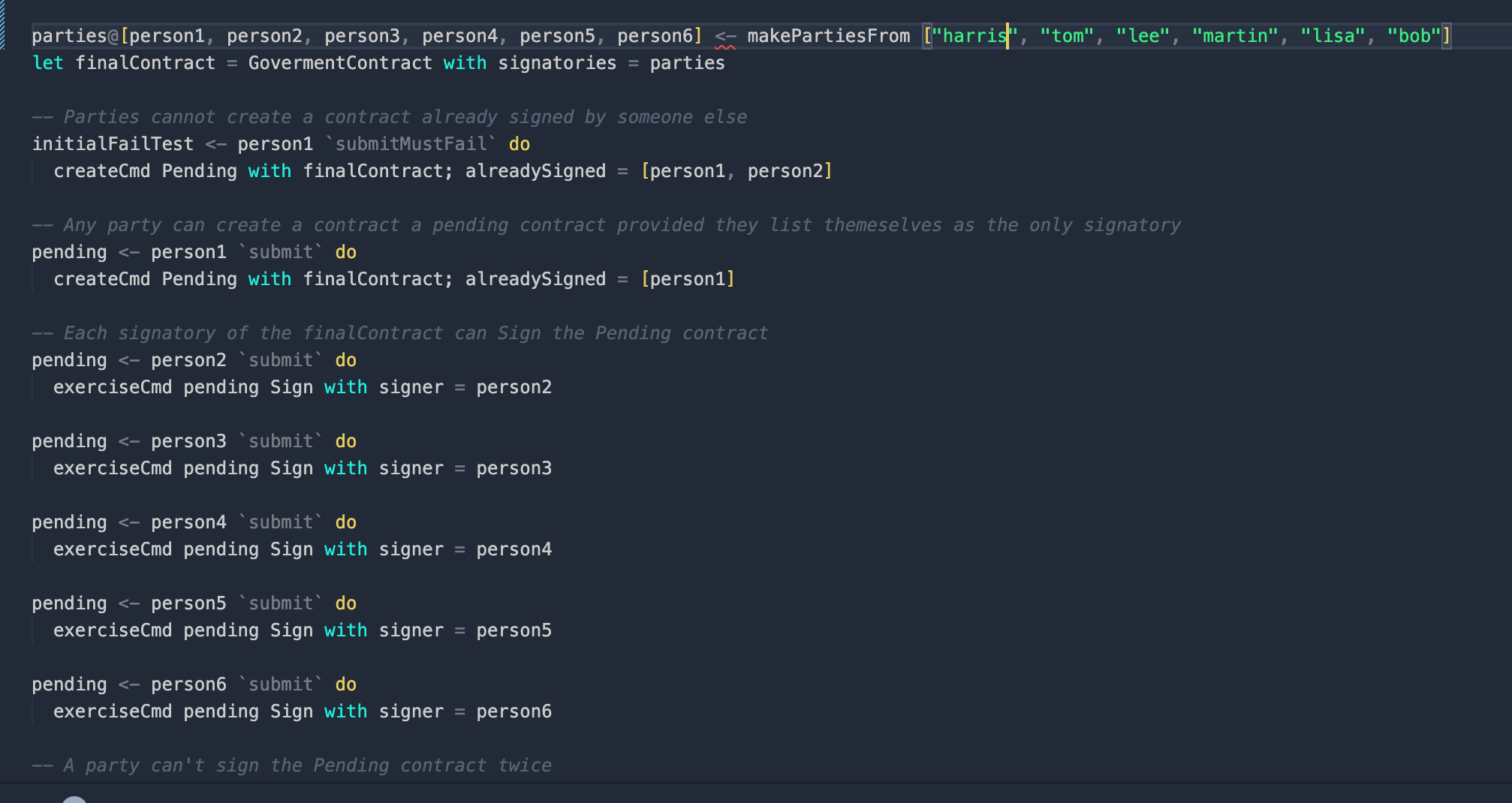1512x803 pixels.
Task: Click the "bob" string literal
Action: pyautogui.click(x=1414, y=36)
